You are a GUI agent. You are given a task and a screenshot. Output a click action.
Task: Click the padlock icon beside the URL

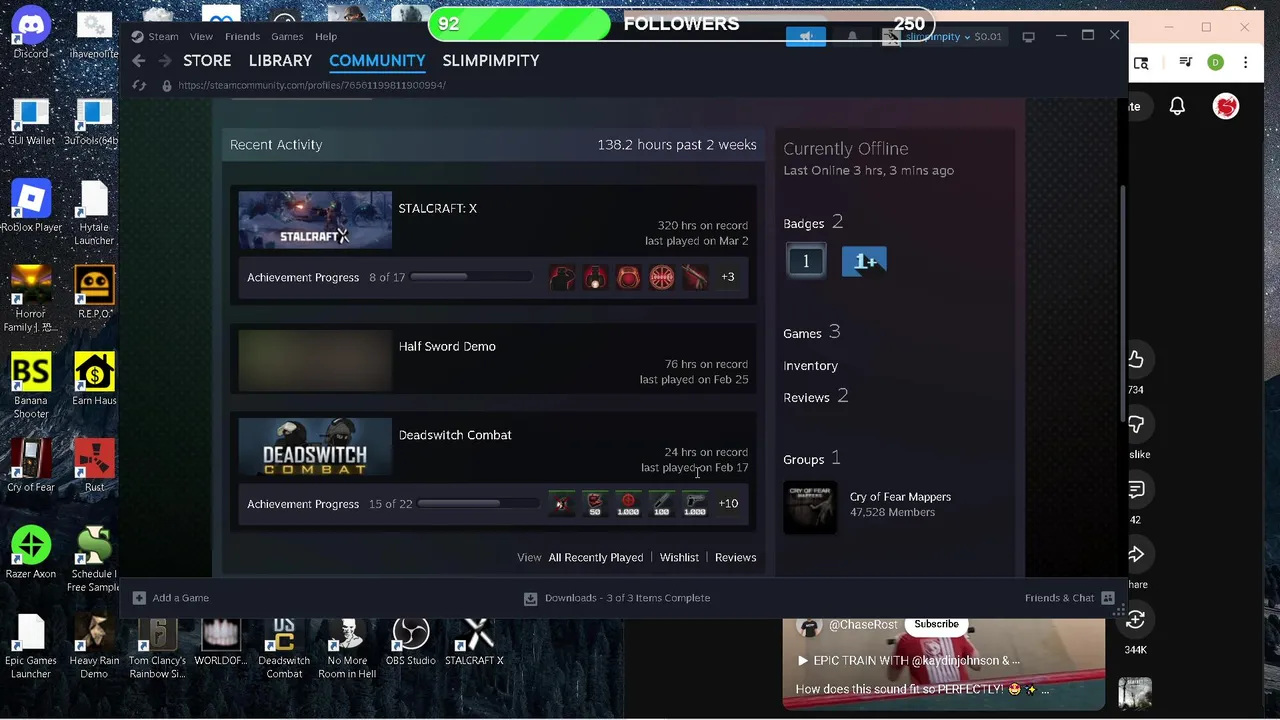(167, 86)
